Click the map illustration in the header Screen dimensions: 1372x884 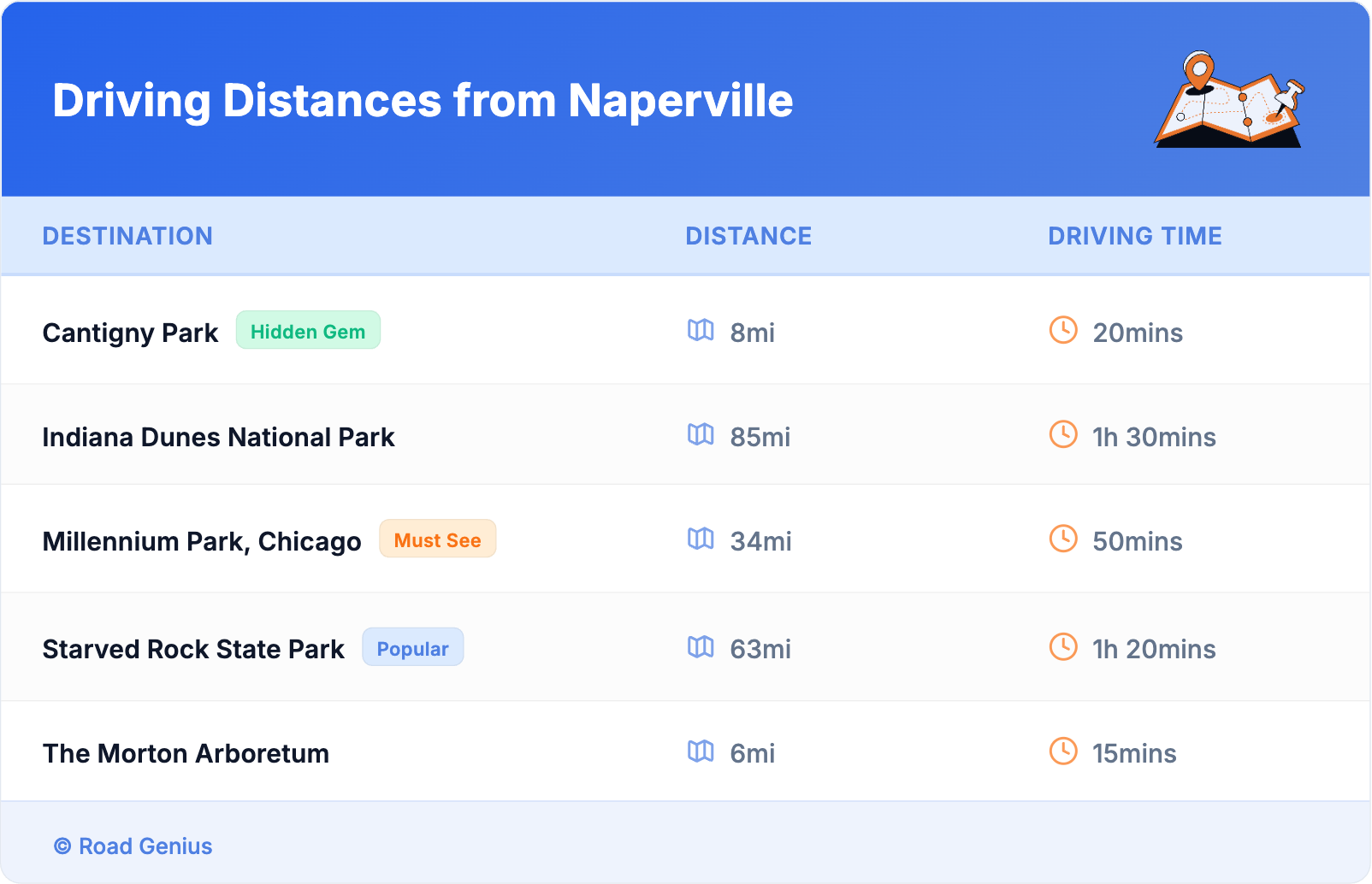pyautogui.click(x=1229, y=100)
